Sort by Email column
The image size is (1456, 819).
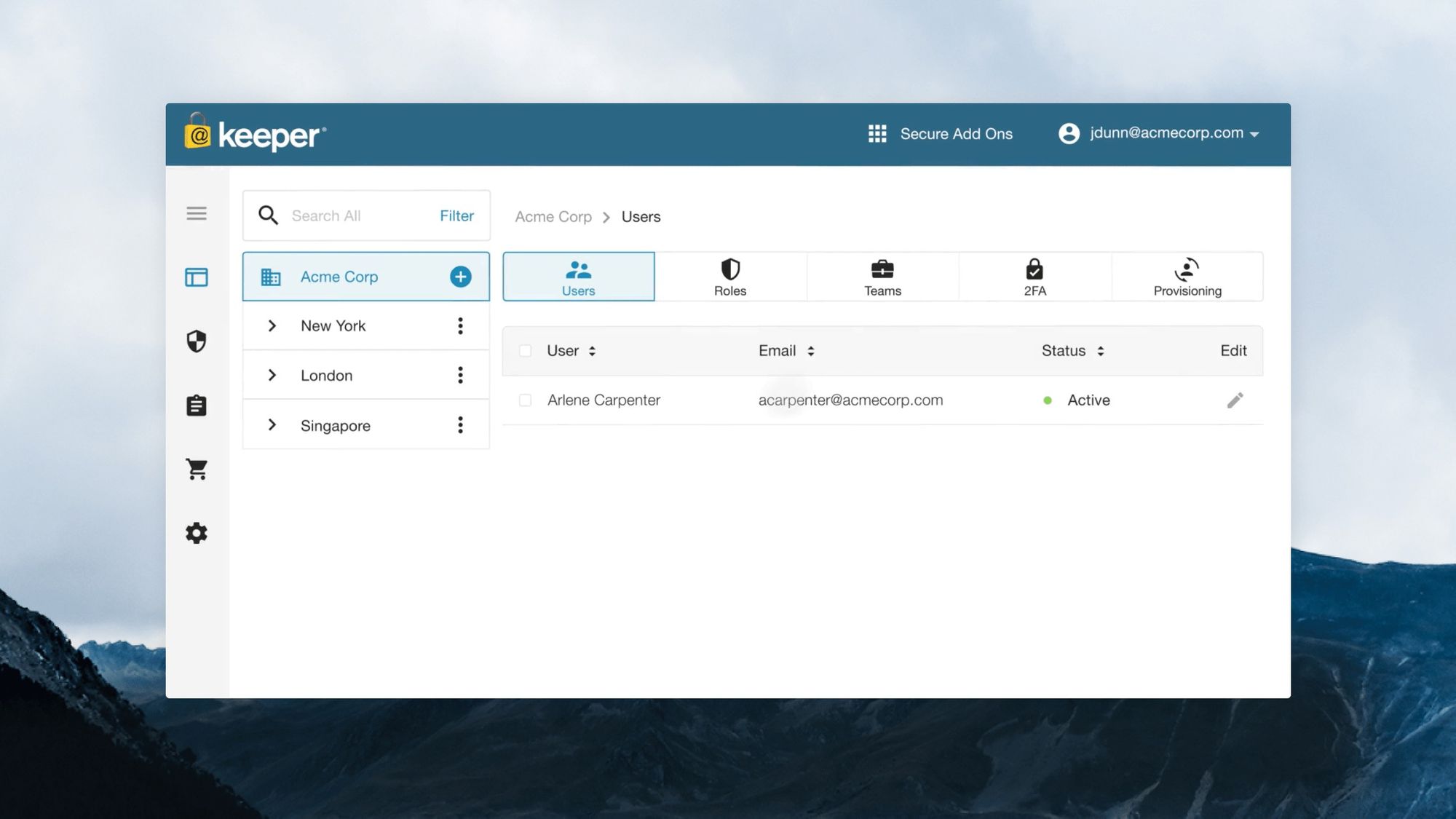(786, 351)
